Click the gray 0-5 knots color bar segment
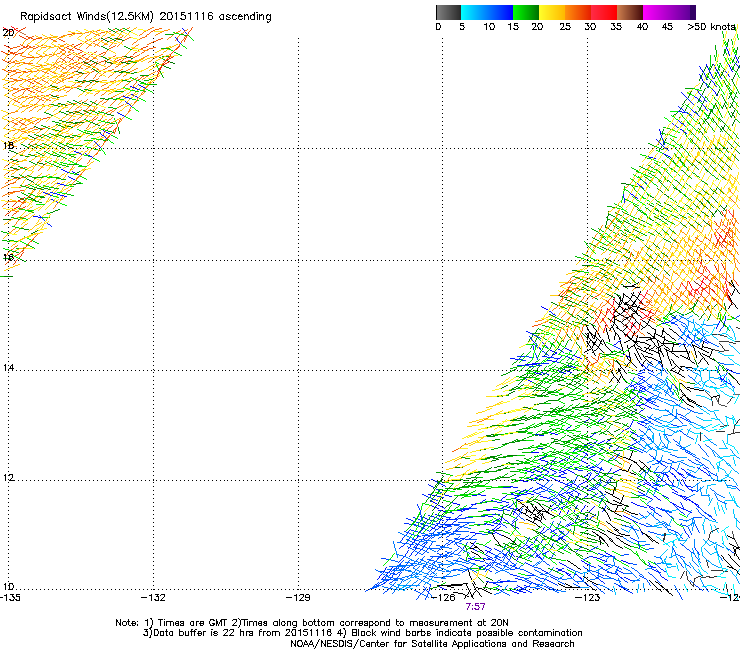Image resolution: width=740 pixels, height=650 pixels. tap(448, 12)
